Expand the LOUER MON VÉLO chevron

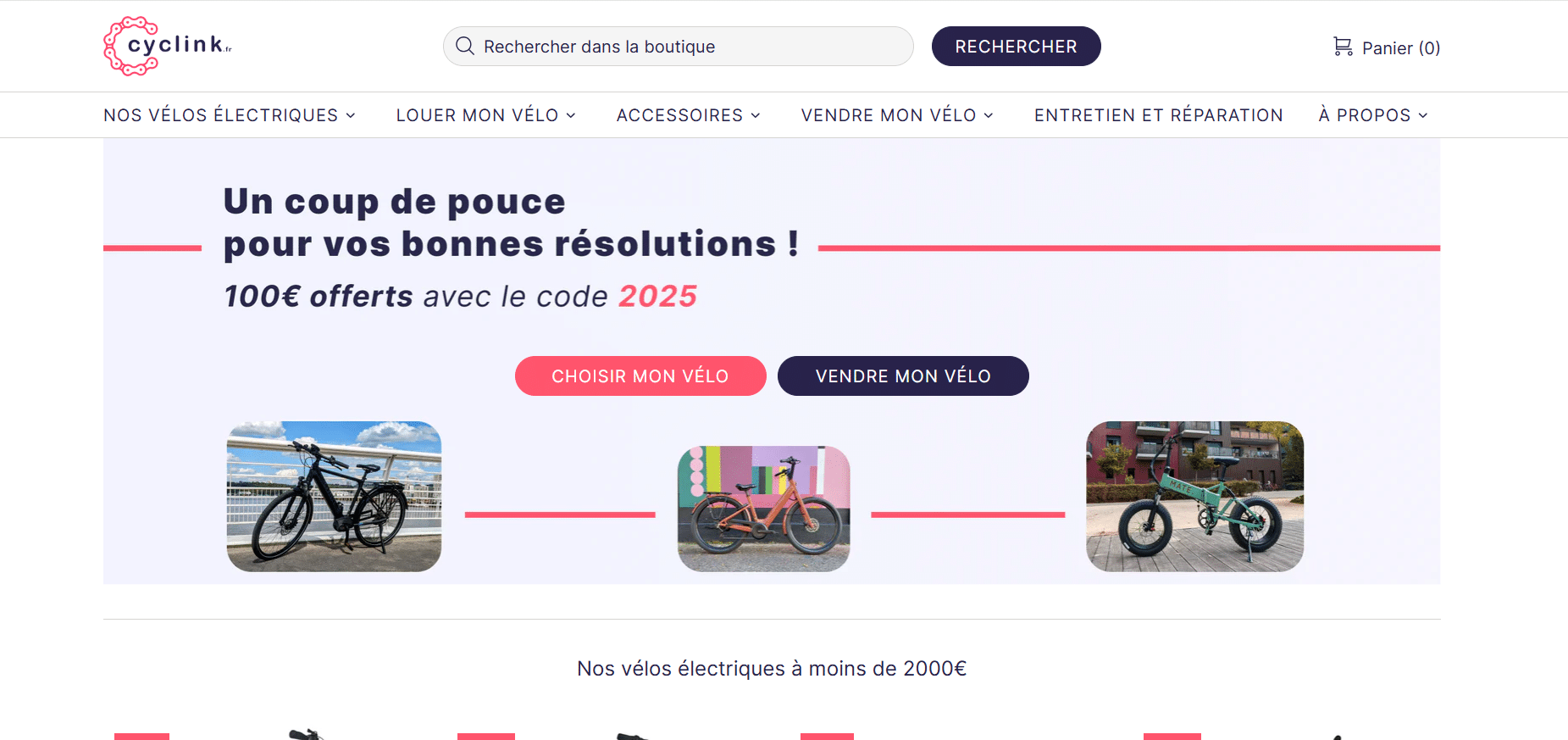(x=571, y=115)
